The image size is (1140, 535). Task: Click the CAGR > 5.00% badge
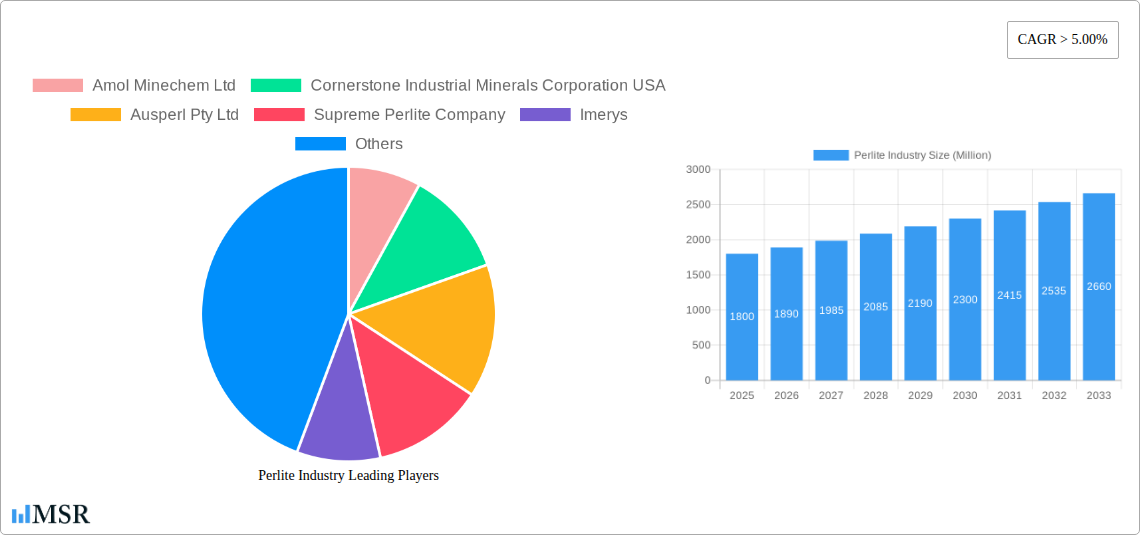[x=1062, y=40]
